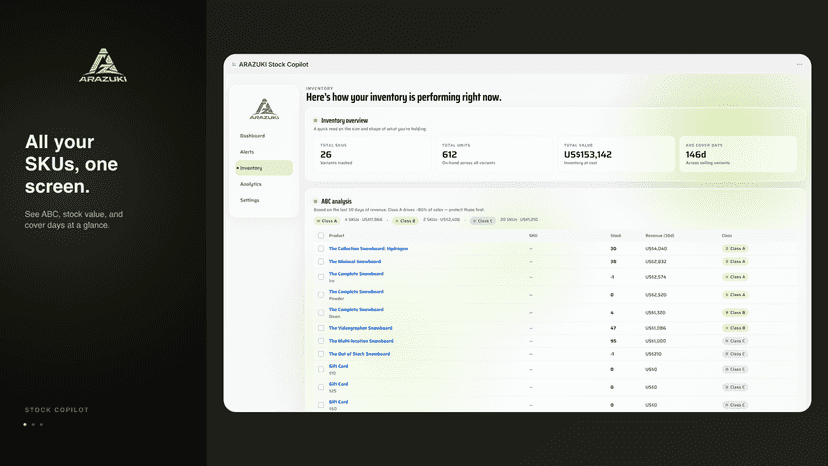Viewport: 828px width, 466px height.
Task: Select the third carousel dot under Stock Copilot
Action: click(x=41, y=424)
